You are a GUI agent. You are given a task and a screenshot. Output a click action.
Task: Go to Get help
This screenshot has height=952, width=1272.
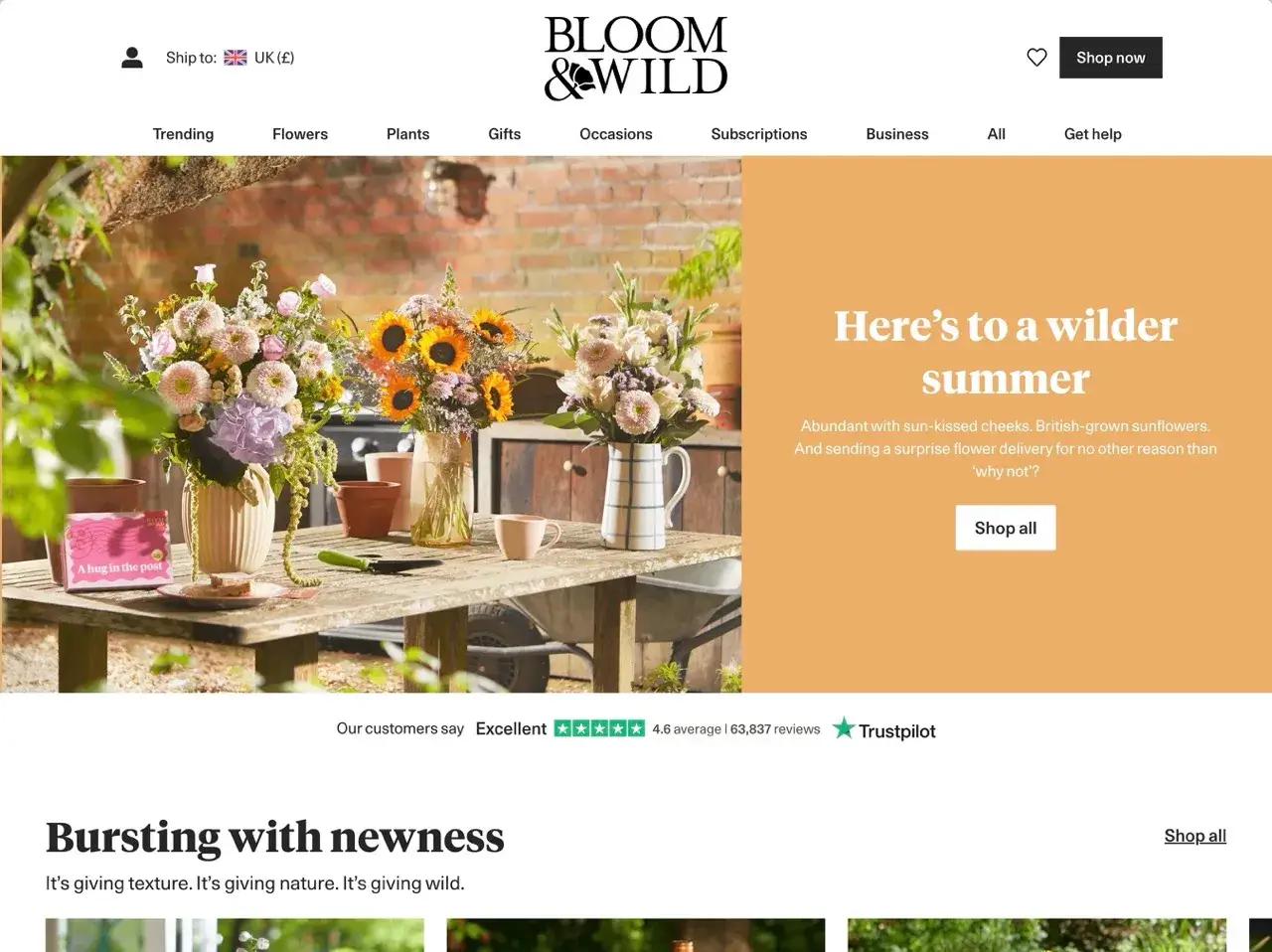coord(1093,134)
